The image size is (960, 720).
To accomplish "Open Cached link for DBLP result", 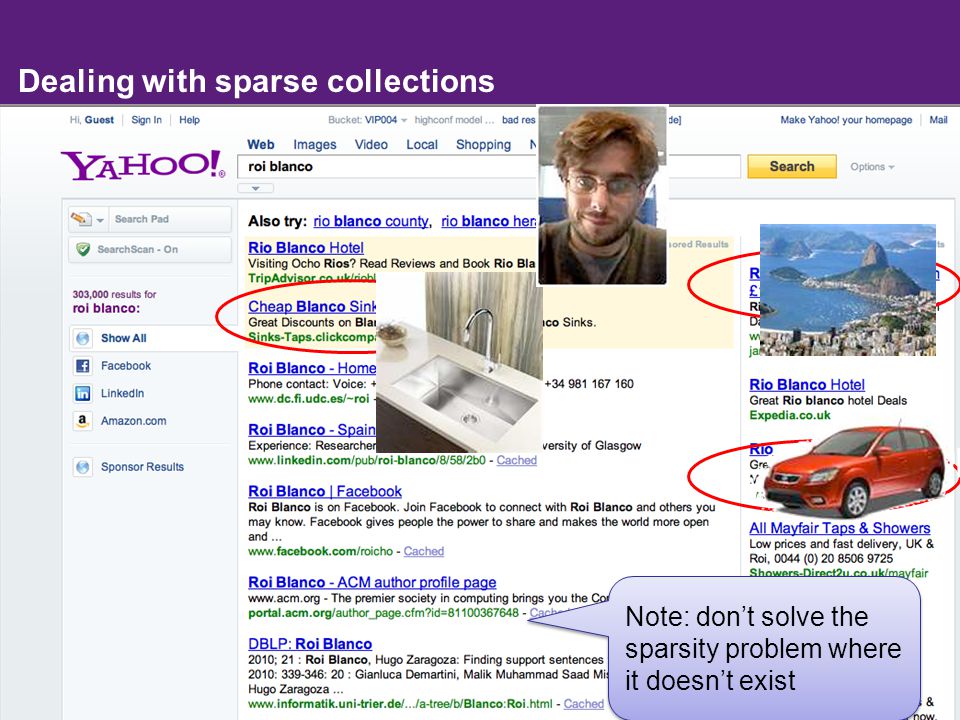I will [x=583, y=704].
